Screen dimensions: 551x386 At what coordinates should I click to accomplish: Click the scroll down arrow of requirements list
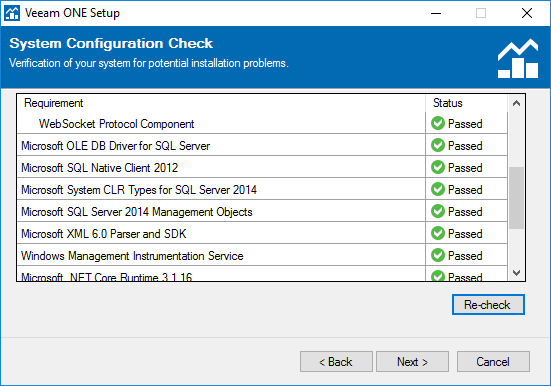coord(516,272)
